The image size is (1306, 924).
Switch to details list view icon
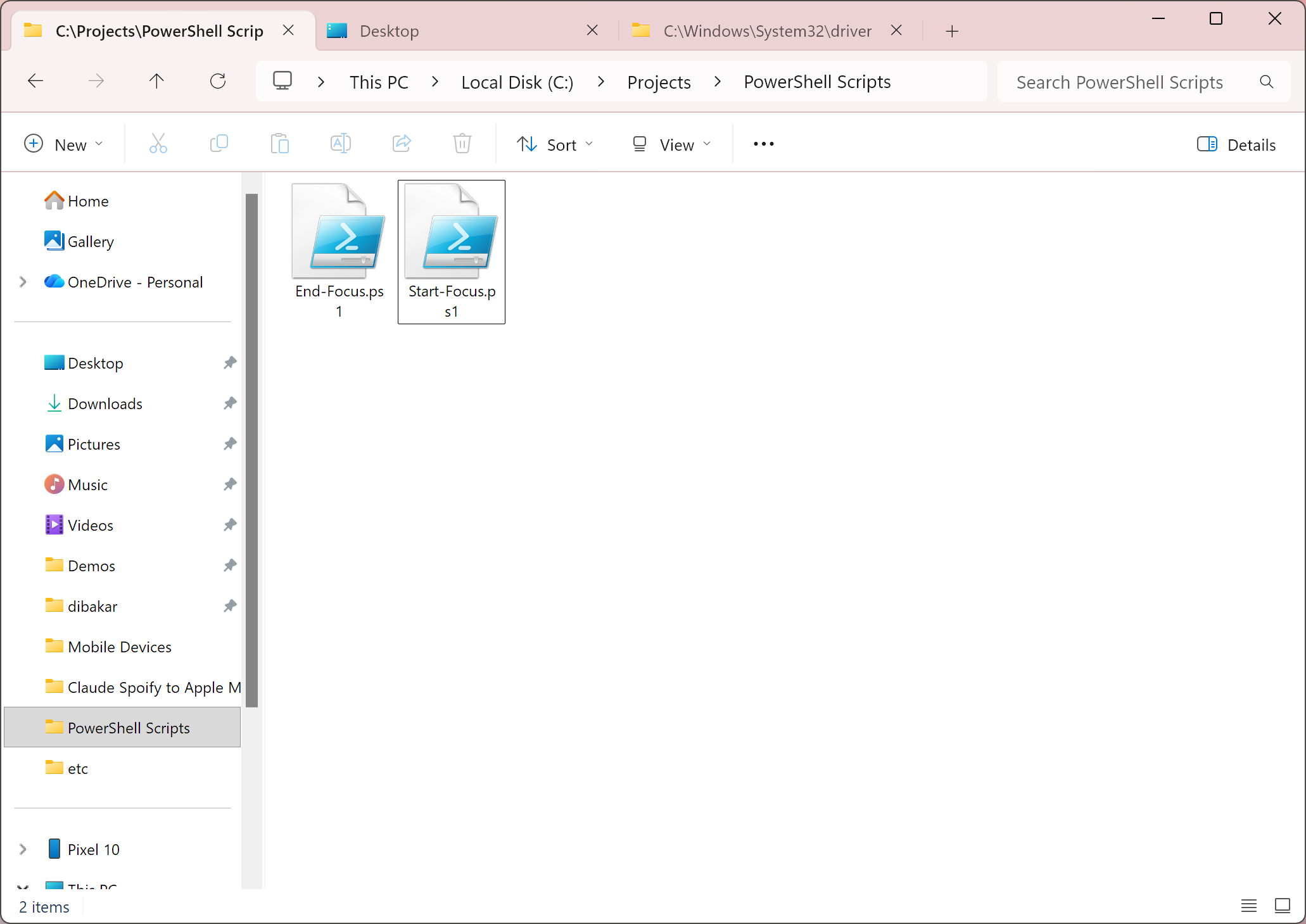[x=1249, y=906]
